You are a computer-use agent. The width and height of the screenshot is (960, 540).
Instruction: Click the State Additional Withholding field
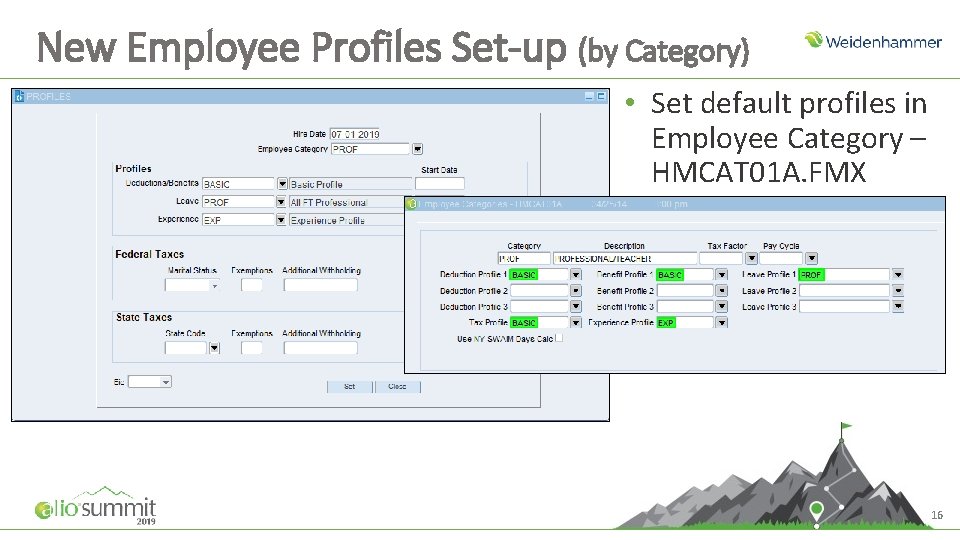coord(320,348)
